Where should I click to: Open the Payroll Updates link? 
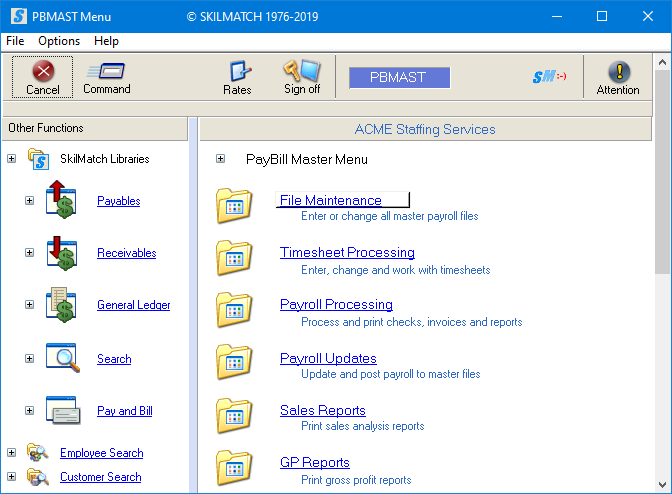click(x=328, y=358)
